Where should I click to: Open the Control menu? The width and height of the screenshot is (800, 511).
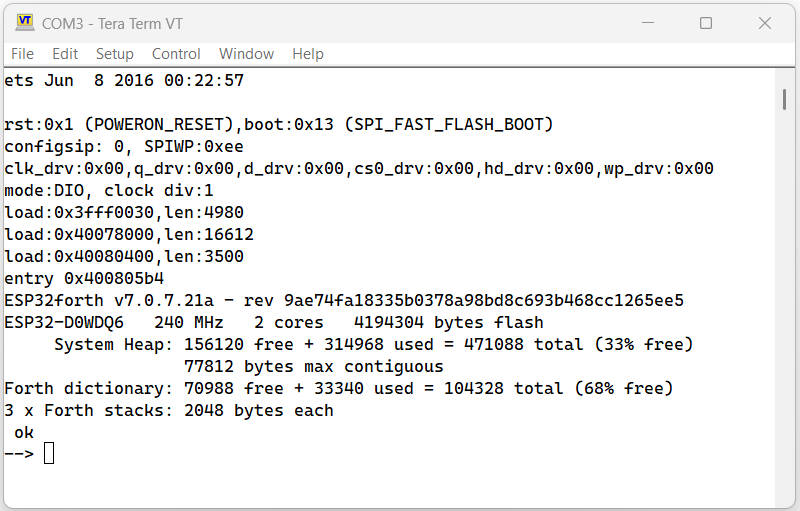coord(176,54)
